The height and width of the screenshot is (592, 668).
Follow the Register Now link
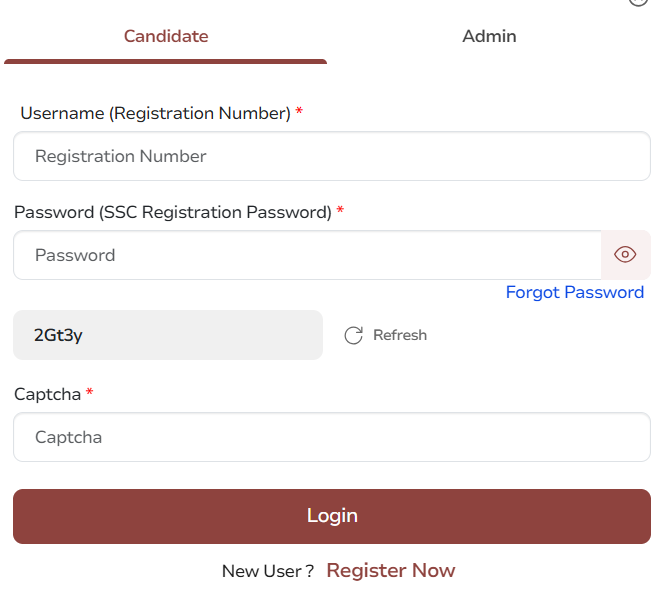391,571
